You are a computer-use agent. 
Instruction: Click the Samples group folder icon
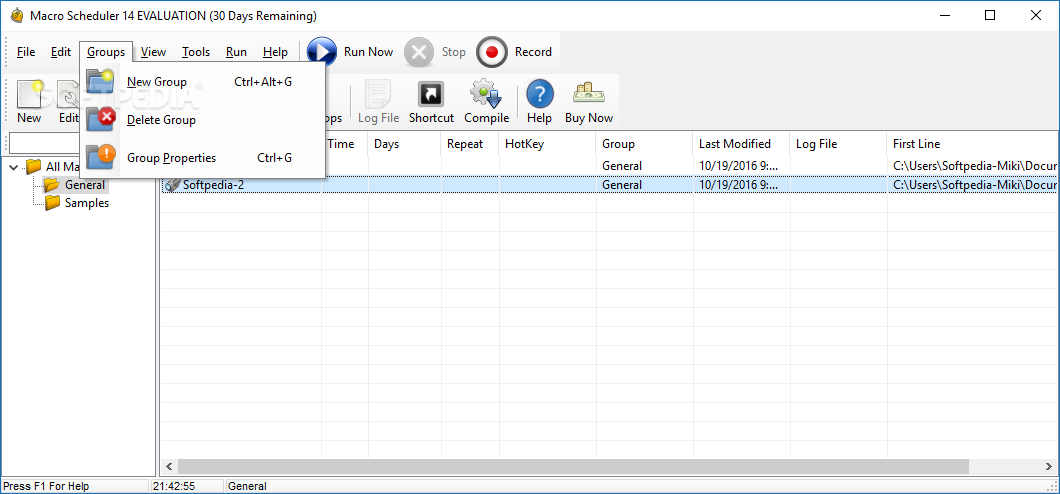(52, 203)
